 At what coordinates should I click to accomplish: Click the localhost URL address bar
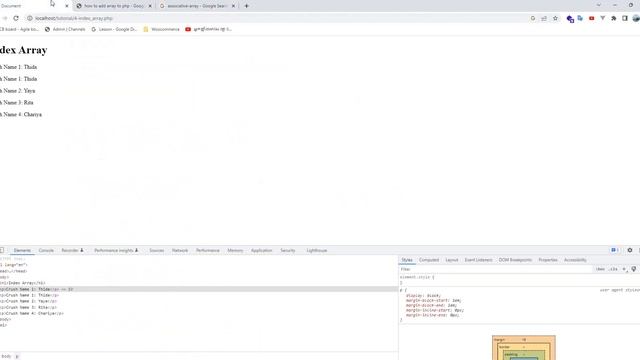click(x=278, y=18)
